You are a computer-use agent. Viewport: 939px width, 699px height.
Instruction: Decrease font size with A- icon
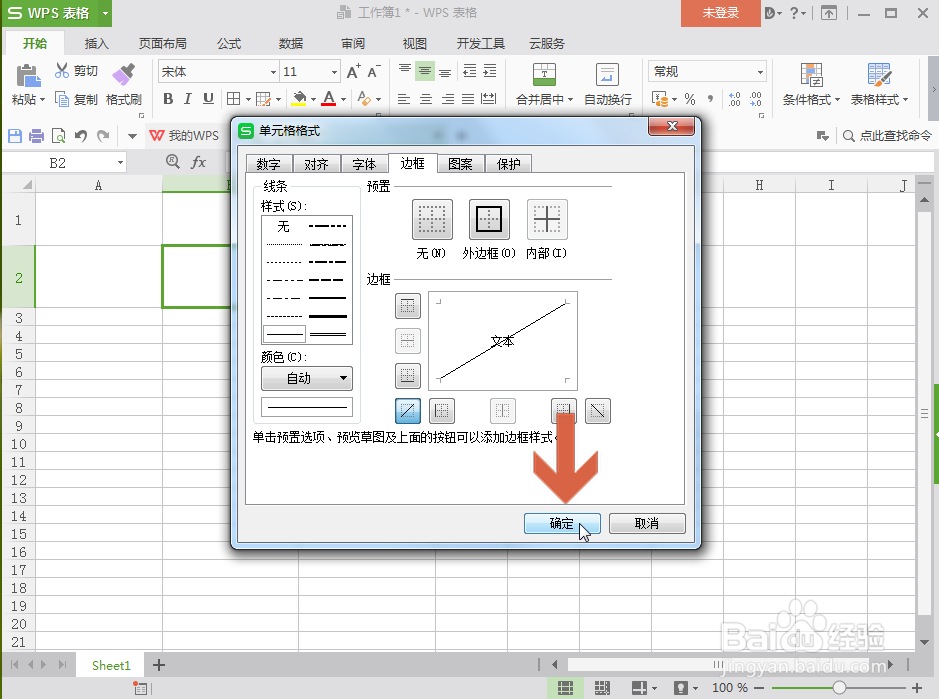pyautogui.click(x=374, y=72)
